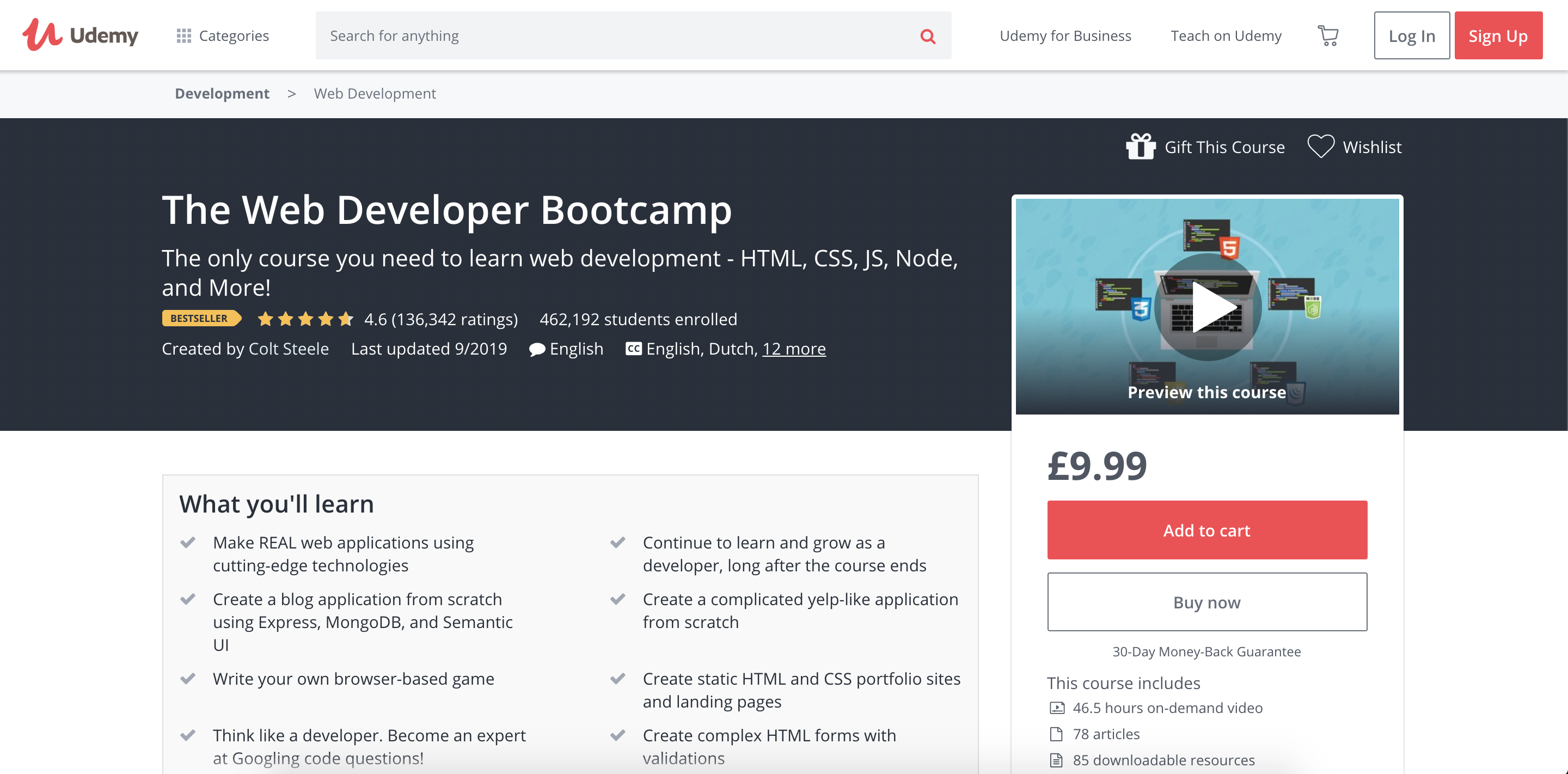1568x774 pixels.
Task: Click the speech bubble language icon
Action: pos(536,349)
